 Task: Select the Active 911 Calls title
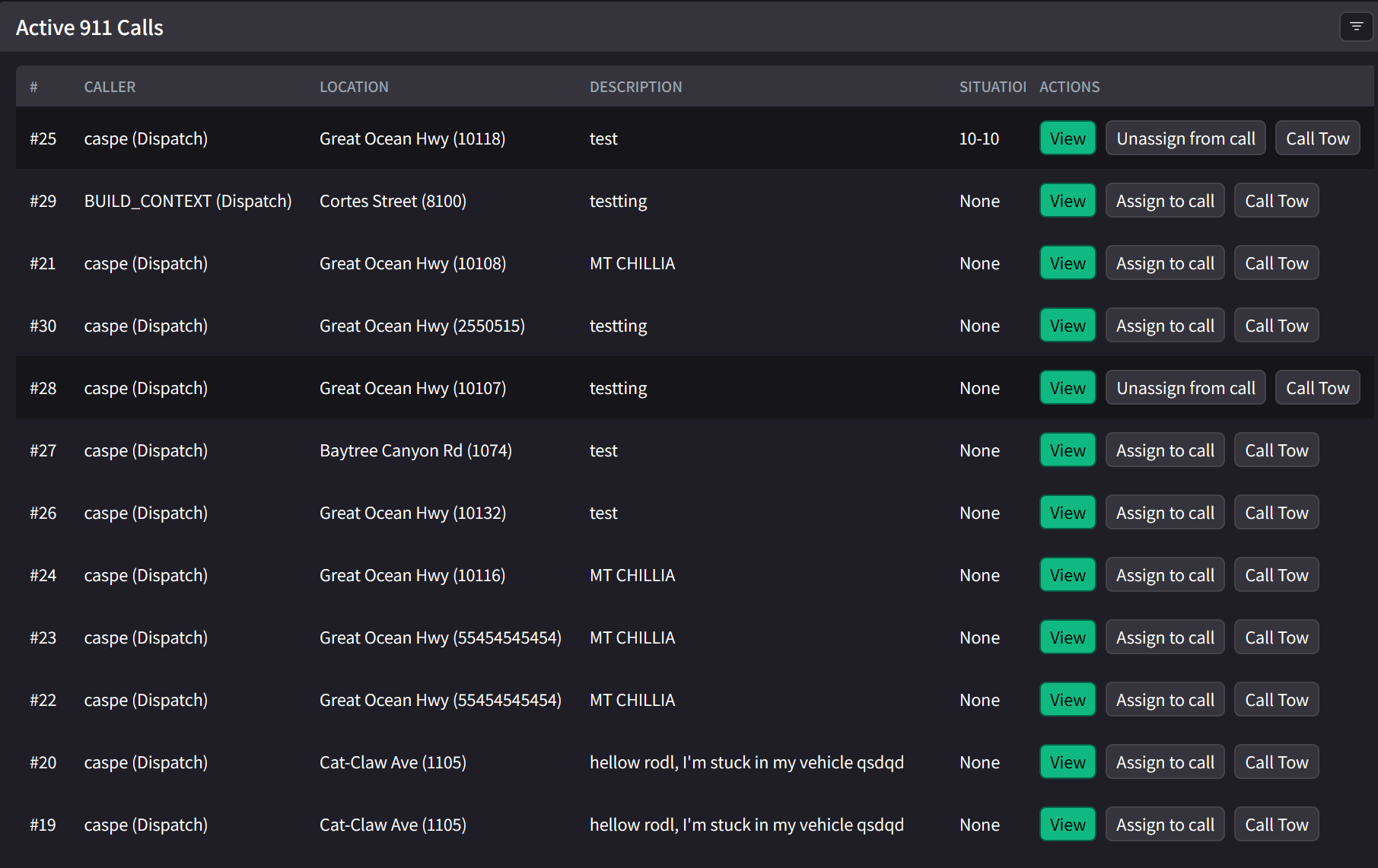pyautogui.click(x=89, y=27)
